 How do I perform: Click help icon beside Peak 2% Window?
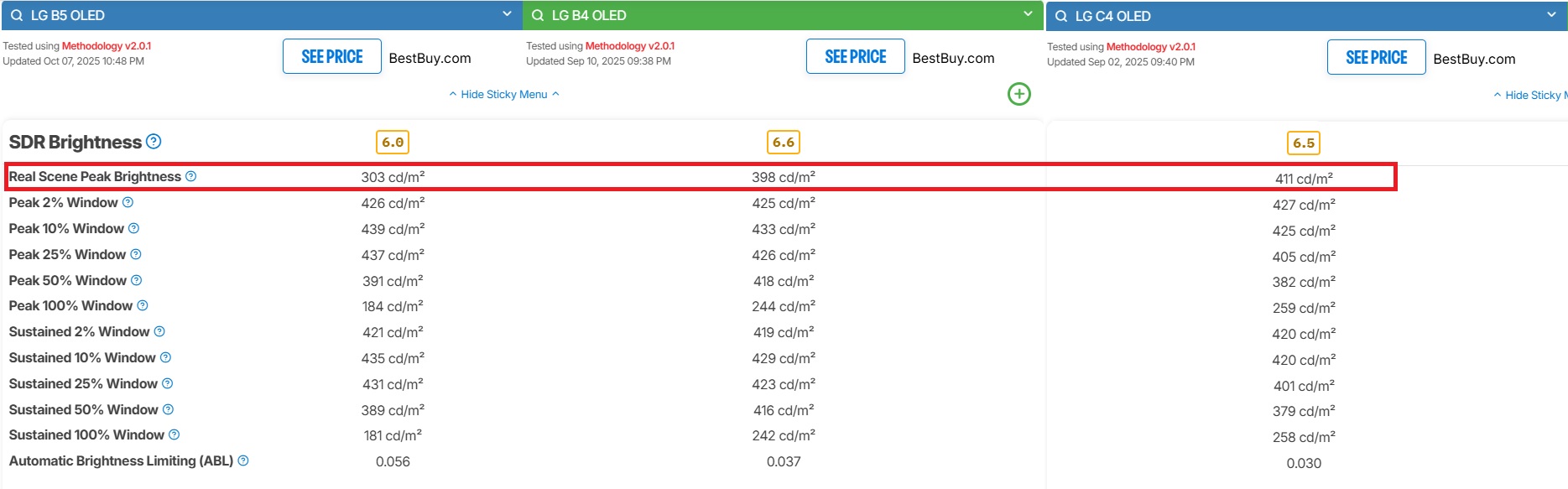pos(128,202)
